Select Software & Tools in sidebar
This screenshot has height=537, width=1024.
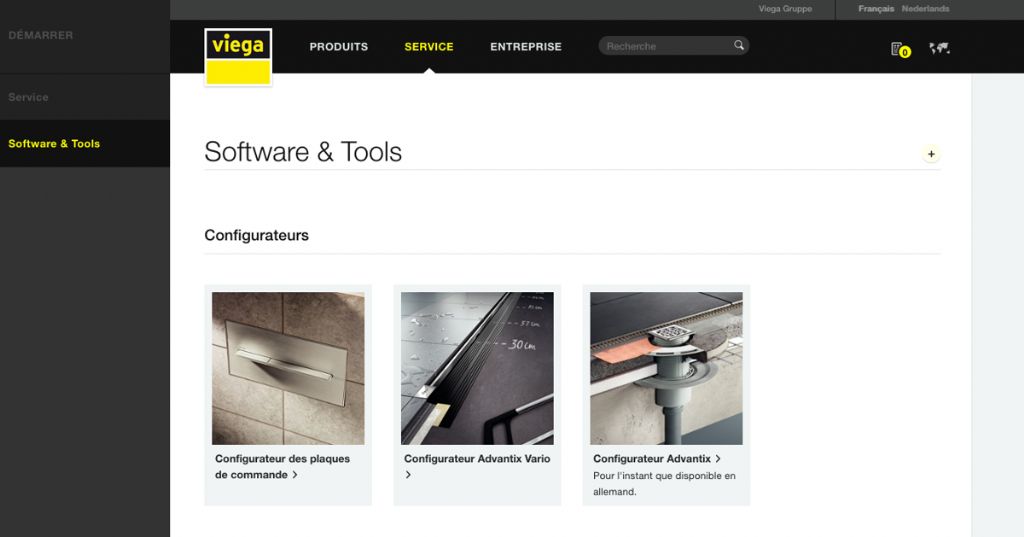point(54,144)
